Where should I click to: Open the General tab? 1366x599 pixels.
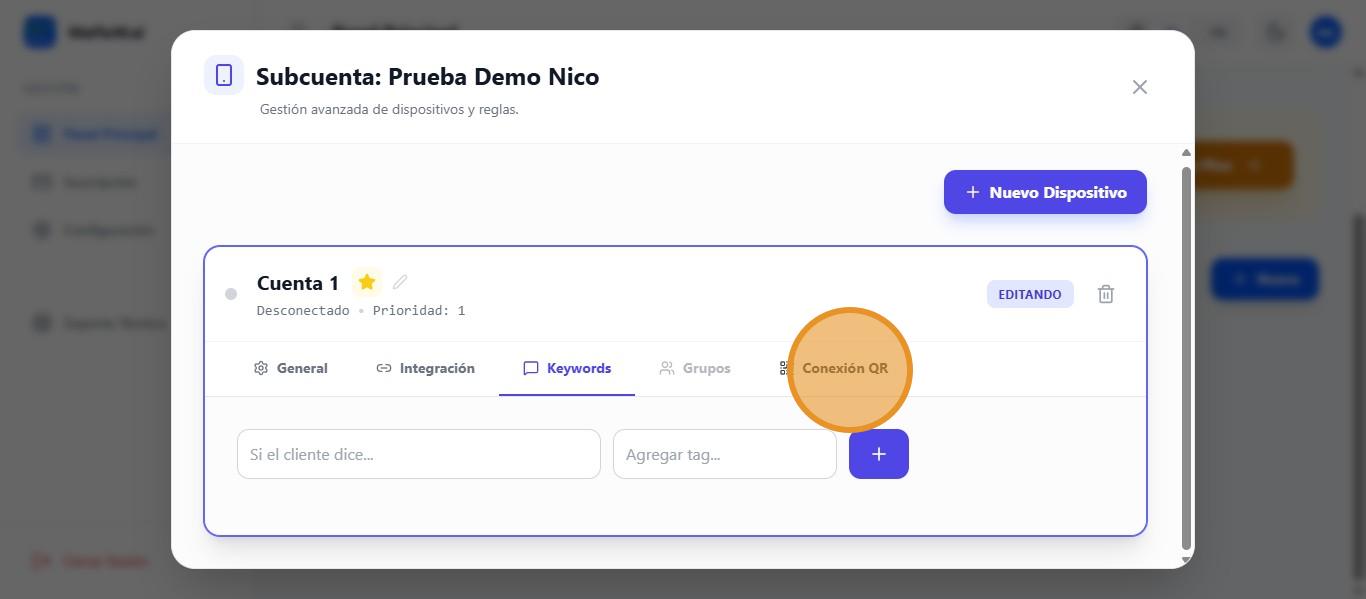tap(291, 368)
